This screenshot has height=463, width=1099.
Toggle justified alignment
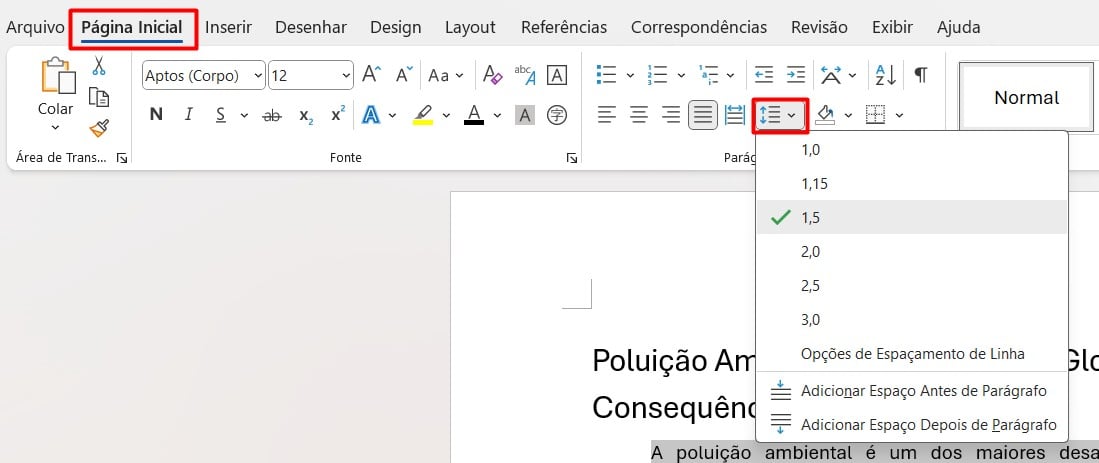tap(703, 115)
